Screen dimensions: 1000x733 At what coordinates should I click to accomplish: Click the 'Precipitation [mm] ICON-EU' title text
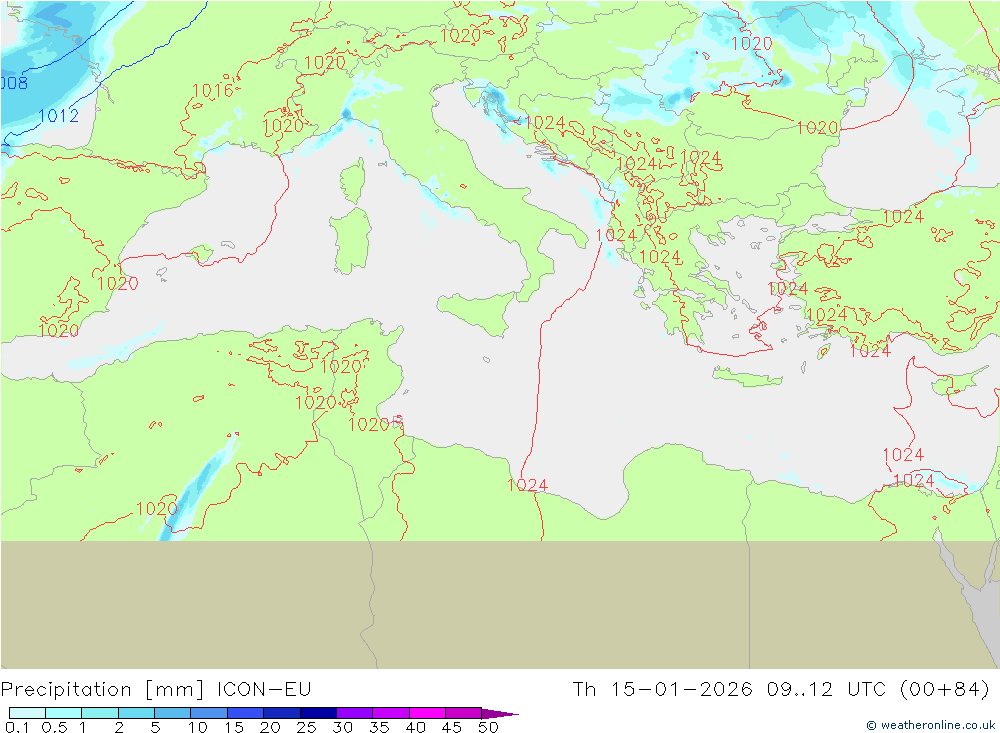156,690
